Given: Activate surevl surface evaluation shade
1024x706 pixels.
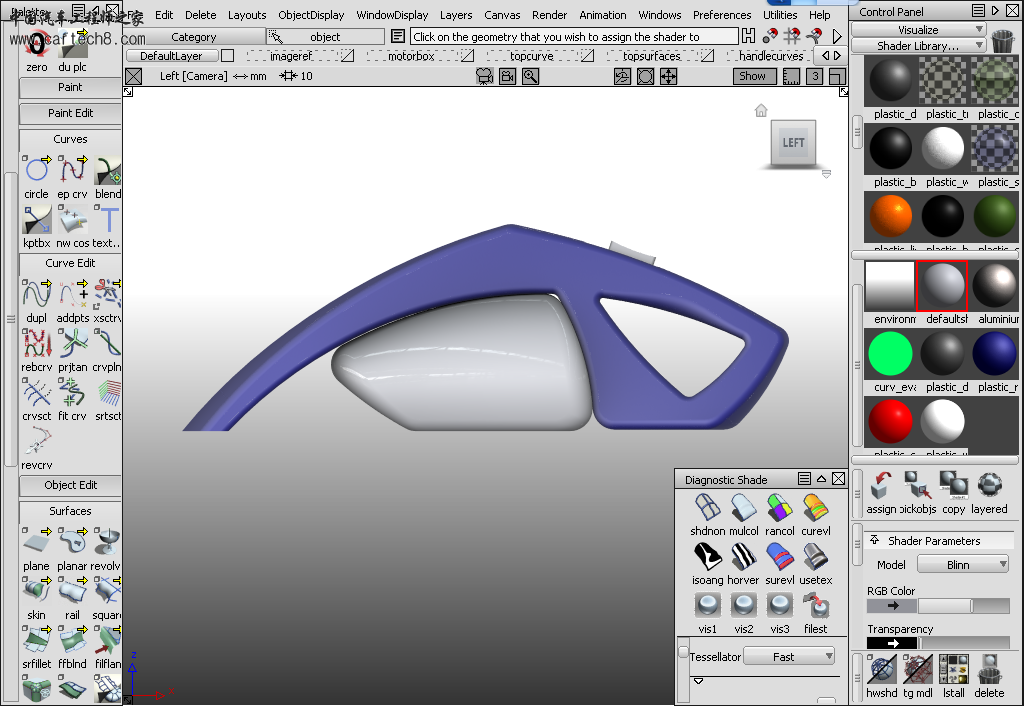Looking at the screenshot, I should [x=780, y=556].
